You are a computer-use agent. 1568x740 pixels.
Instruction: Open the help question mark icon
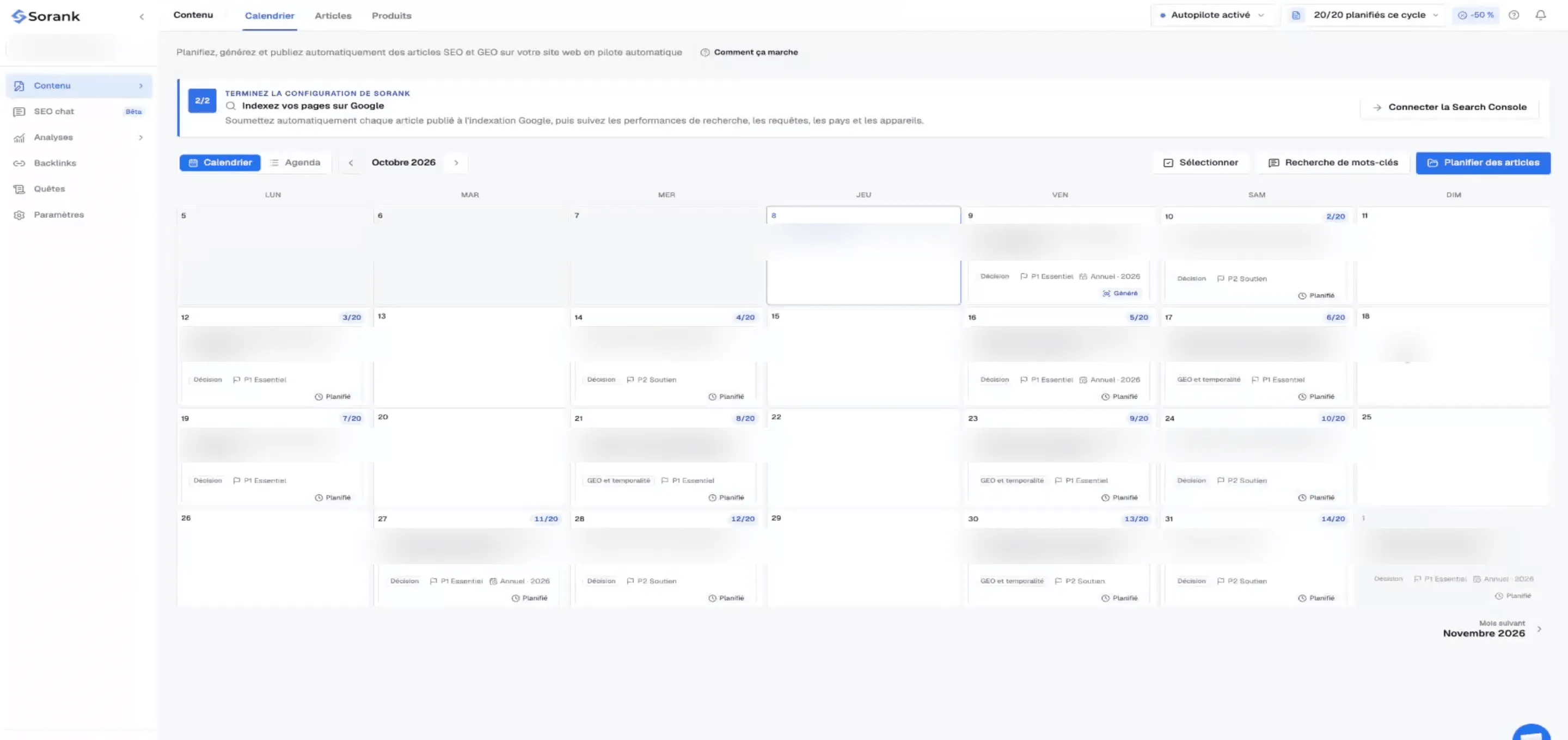coord(1514,15)
